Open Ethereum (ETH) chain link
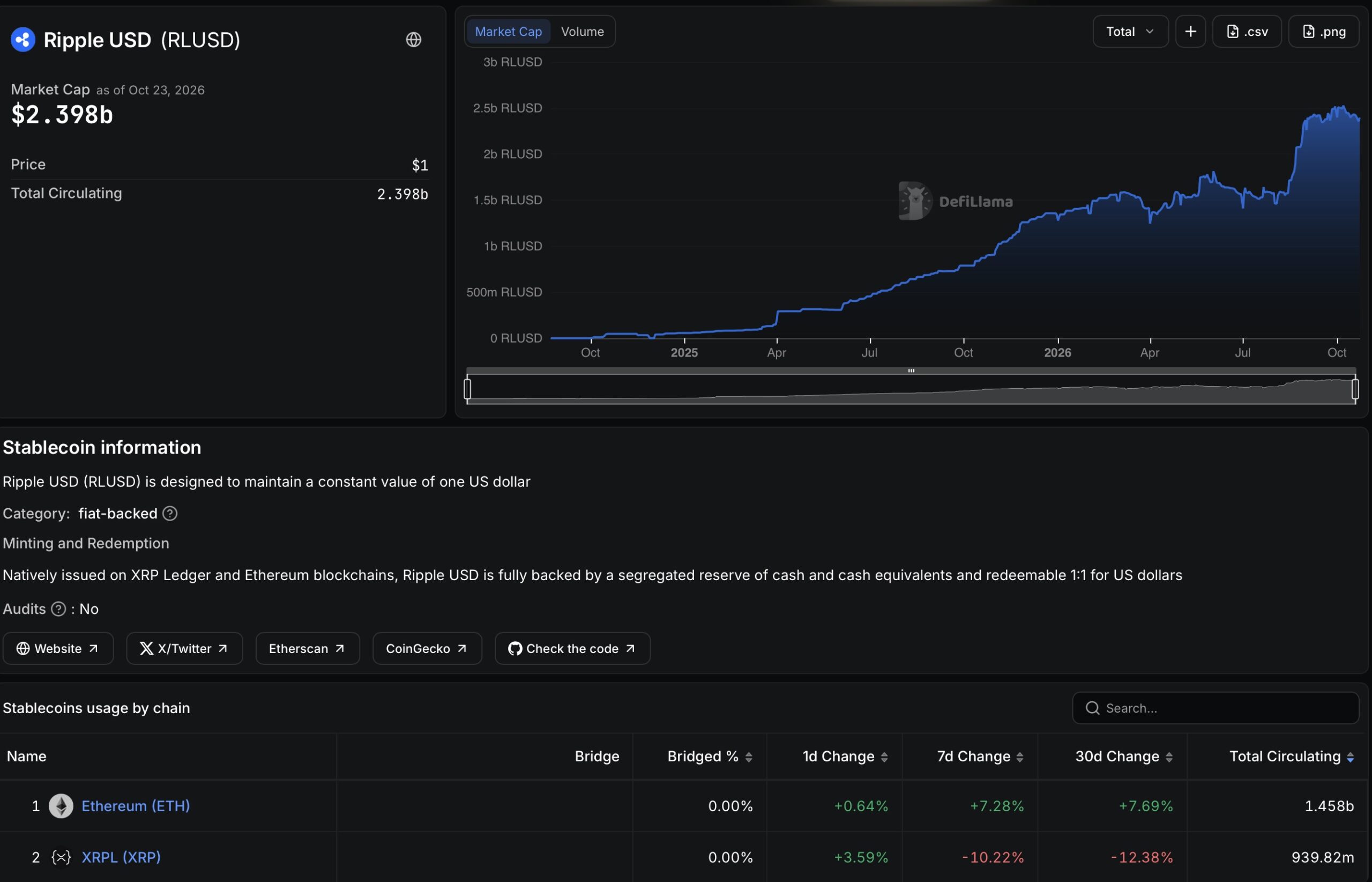The image size is (1372, 882). coord(136,806)
